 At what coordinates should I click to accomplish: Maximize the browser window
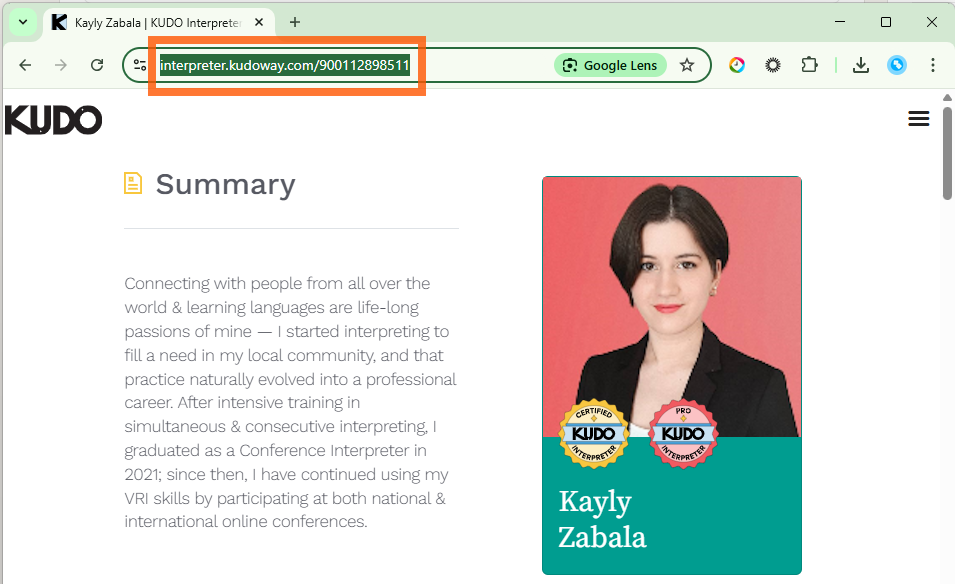click(886, 22)
